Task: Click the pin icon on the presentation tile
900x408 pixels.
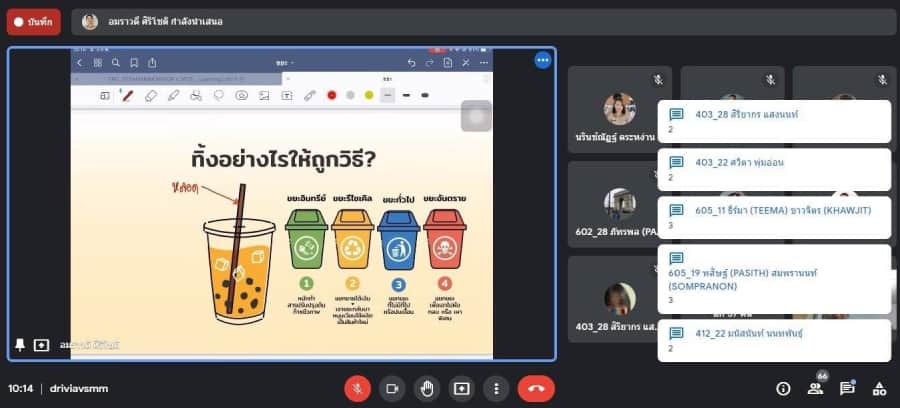Action: 20,344
